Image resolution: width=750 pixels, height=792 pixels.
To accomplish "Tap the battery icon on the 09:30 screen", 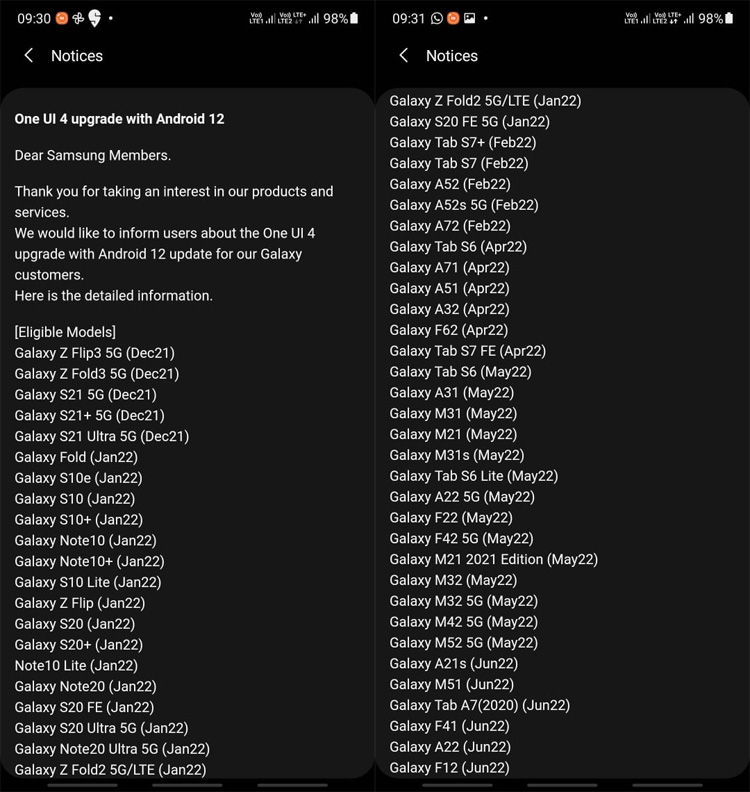I will click(x=356, y=19).
